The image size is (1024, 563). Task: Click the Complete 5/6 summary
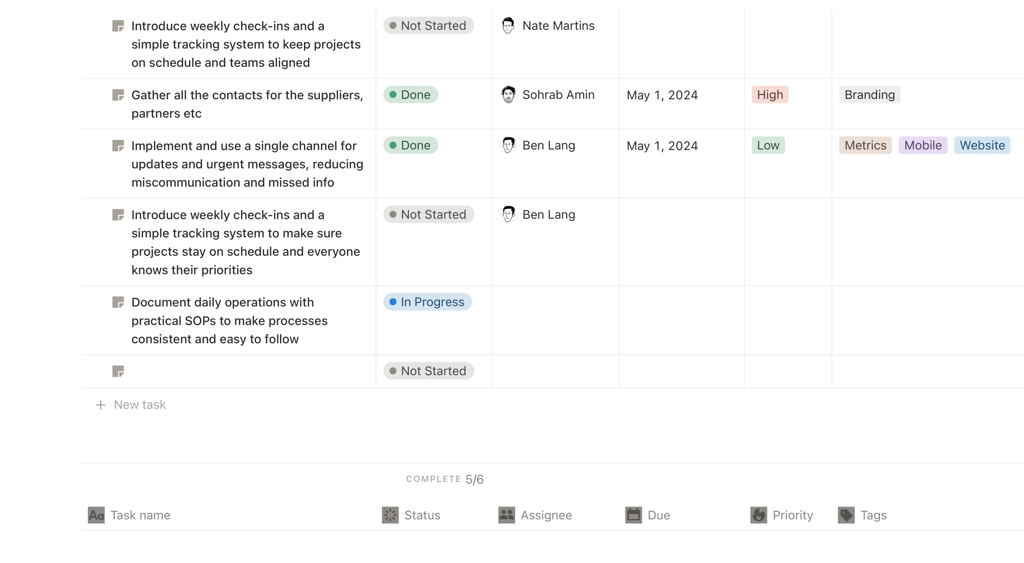(445, 479)
